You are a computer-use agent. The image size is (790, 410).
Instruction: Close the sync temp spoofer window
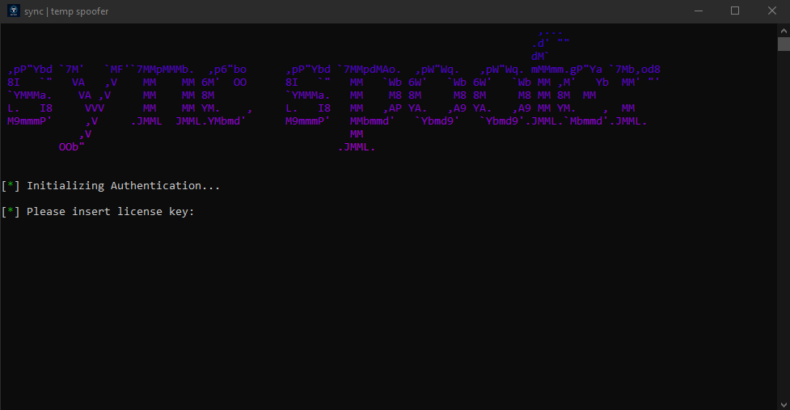(771, 11)
